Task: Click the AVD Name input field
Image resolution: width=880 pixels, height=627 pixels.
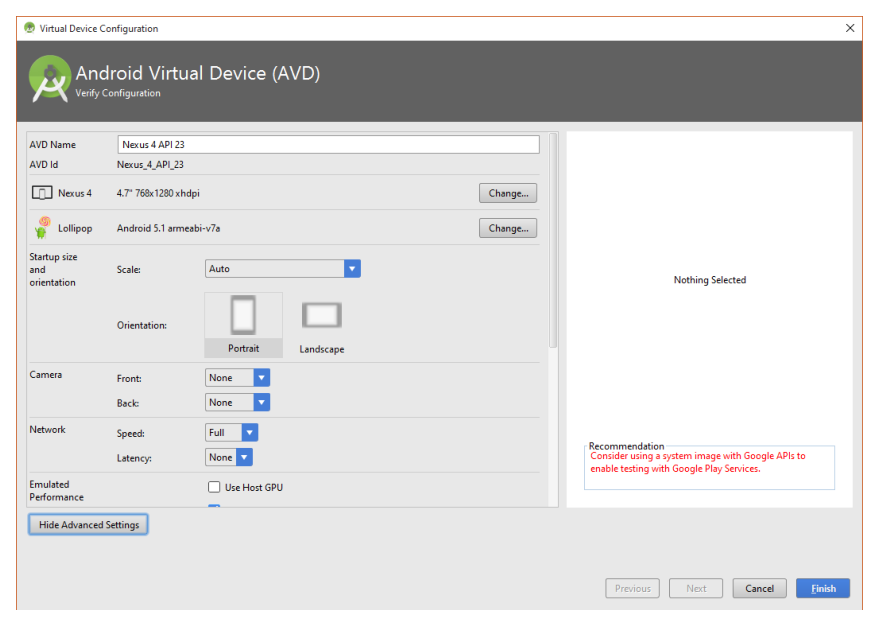Action: pos(328,144)
